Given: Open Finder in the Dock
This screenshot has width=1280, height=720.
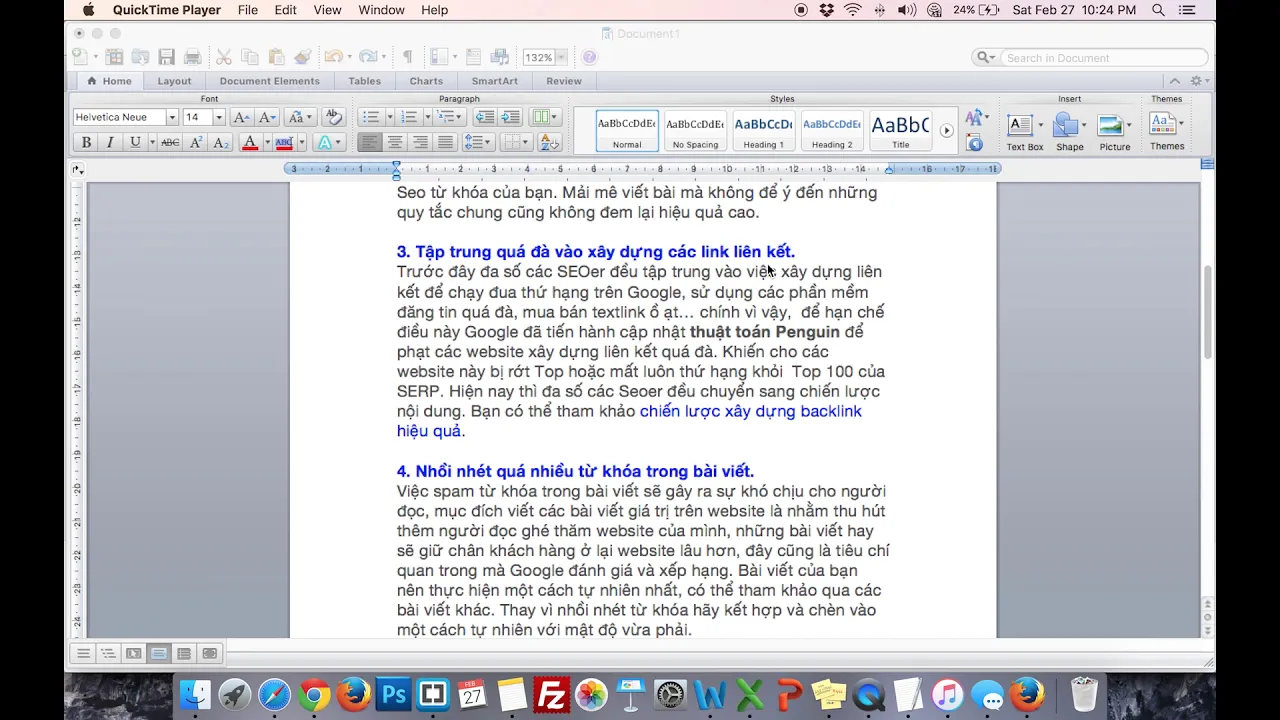Looking at the screenshot, I should click(x=195, y=694).
